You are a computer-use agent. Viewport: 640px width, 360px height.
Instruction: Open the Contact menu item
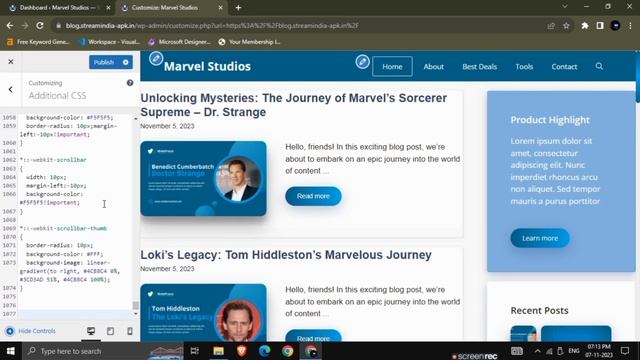564,67
